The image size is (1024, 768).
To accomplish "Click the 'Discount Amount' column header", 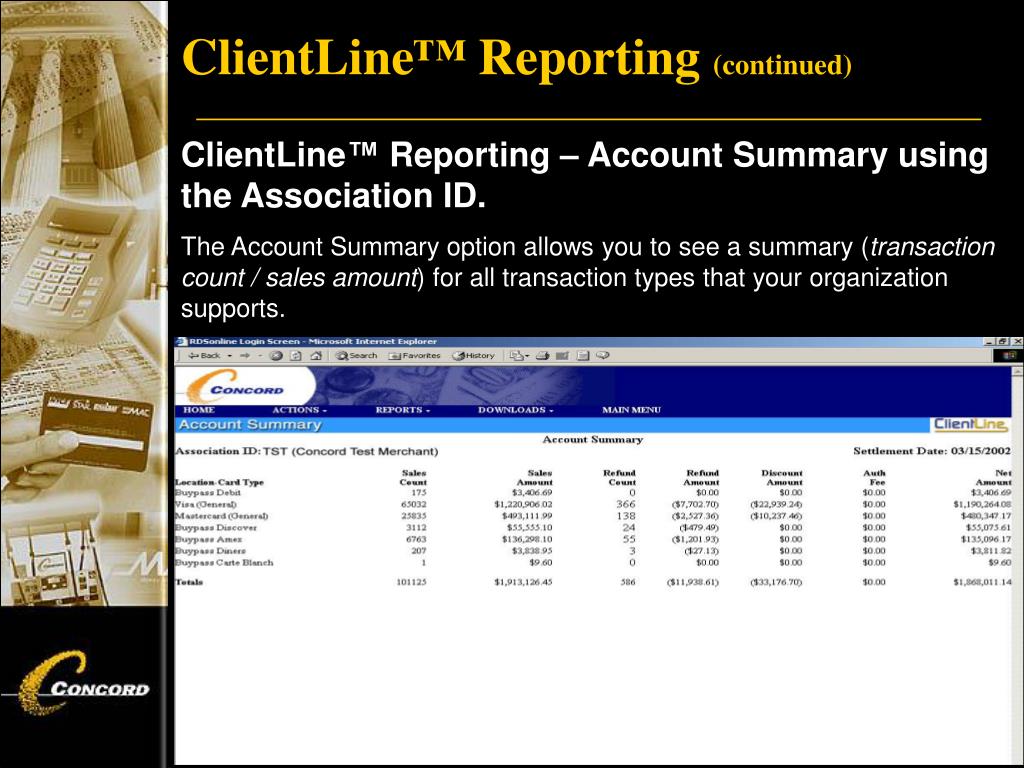I will point(782,477).
